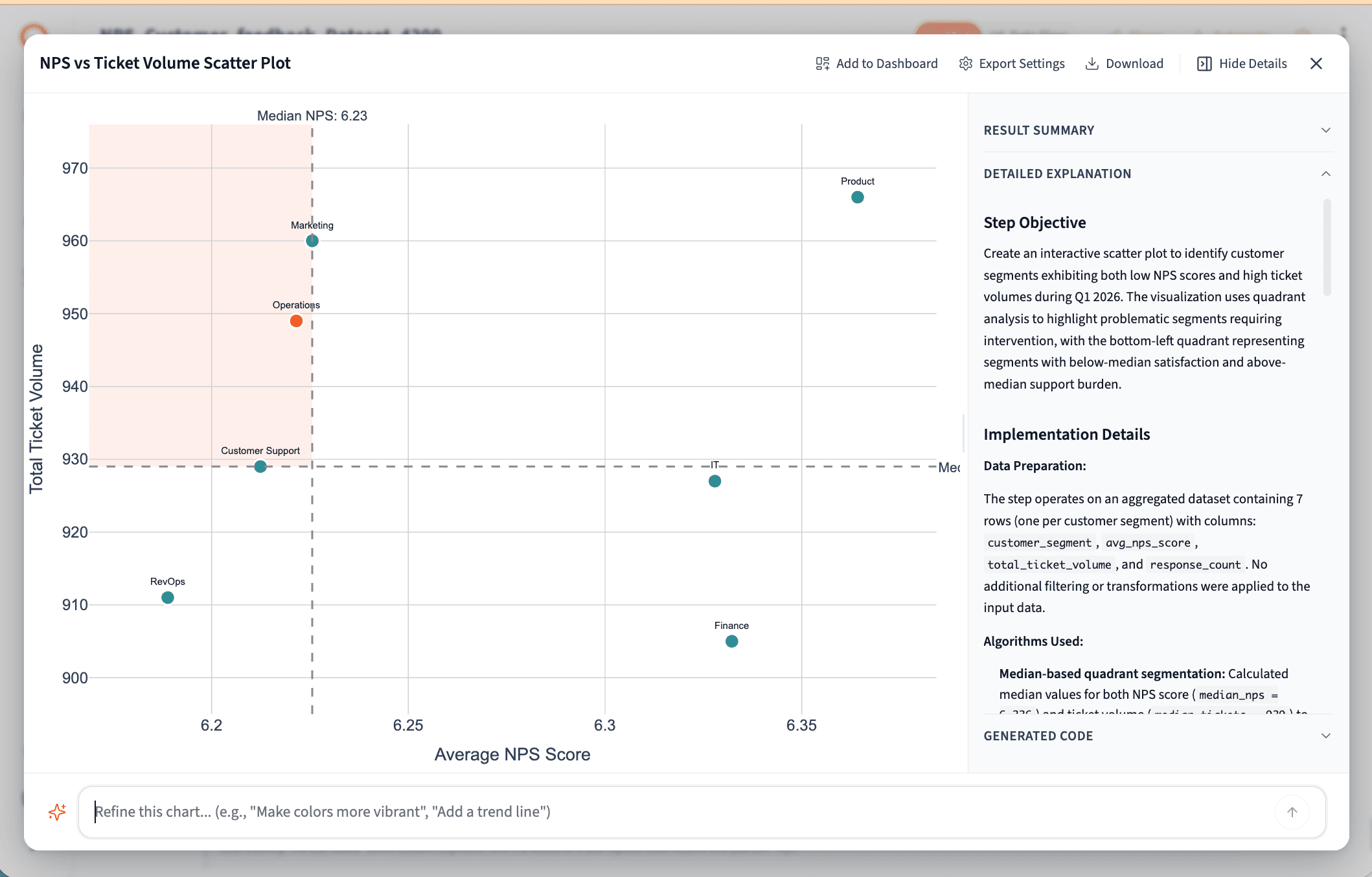Click the Customer Support data point

click(260, 466)
